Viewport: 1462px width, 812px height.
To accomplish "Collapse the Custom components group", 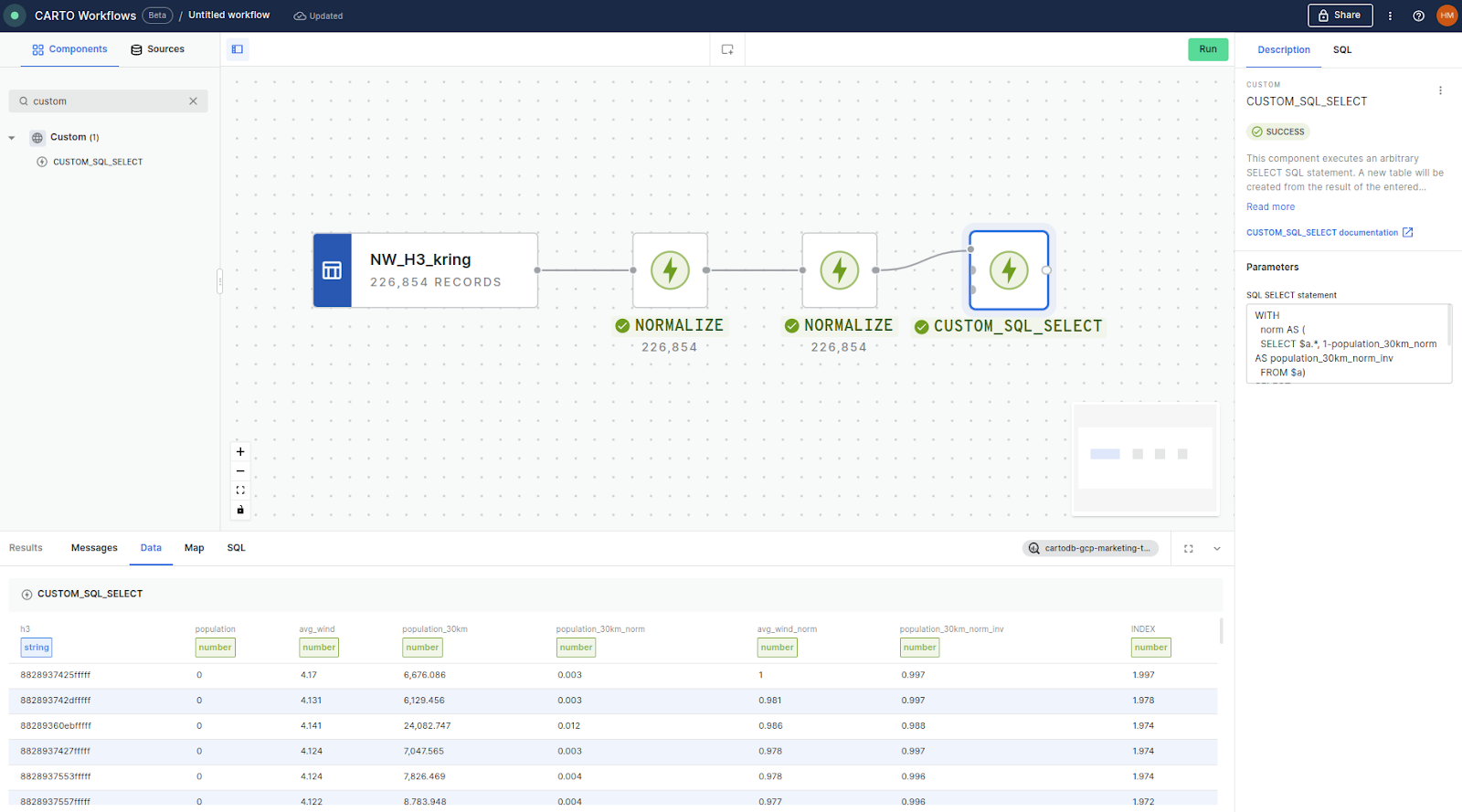I will point(12,138).
